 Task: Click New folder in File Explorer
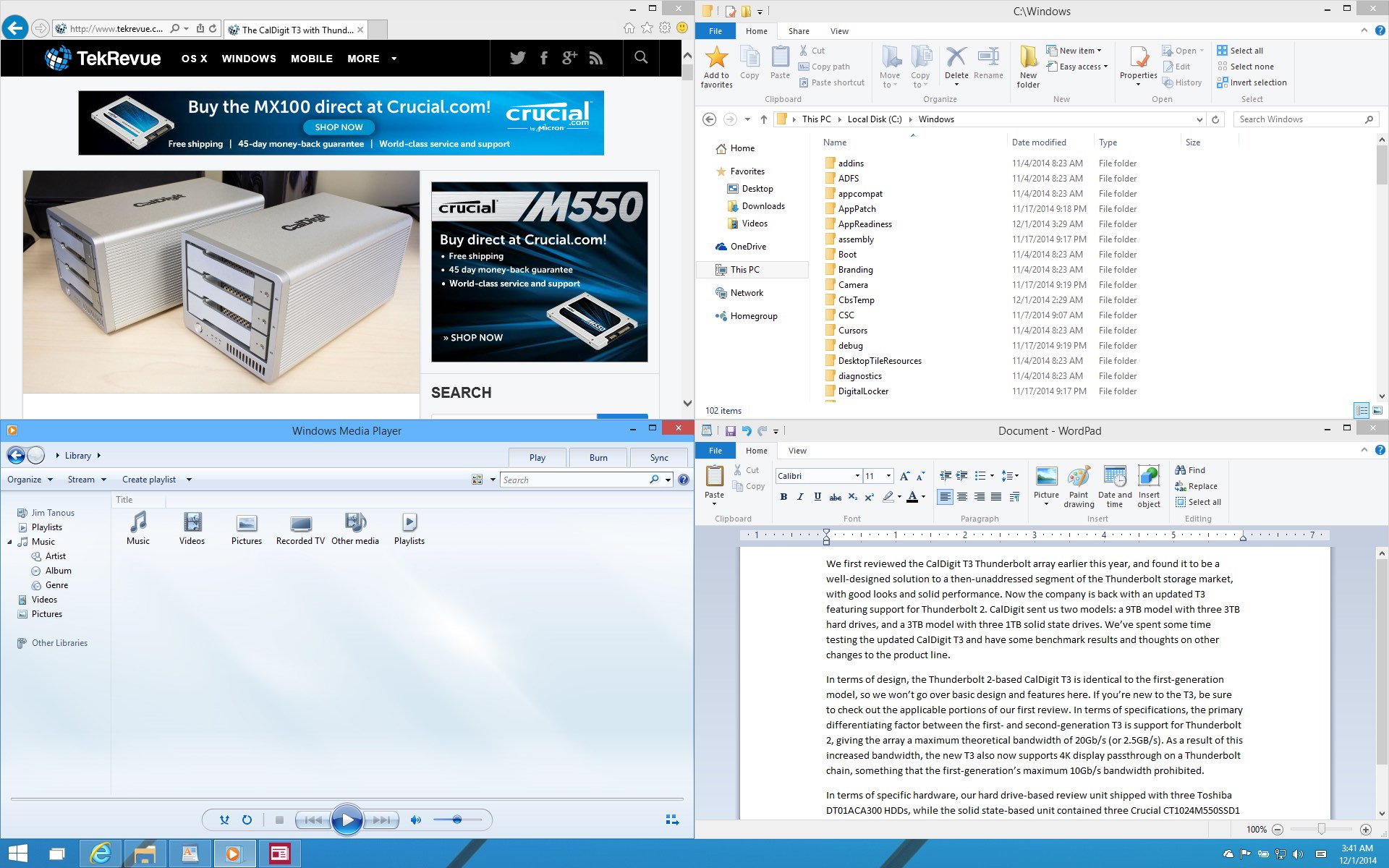(1028, 67)
